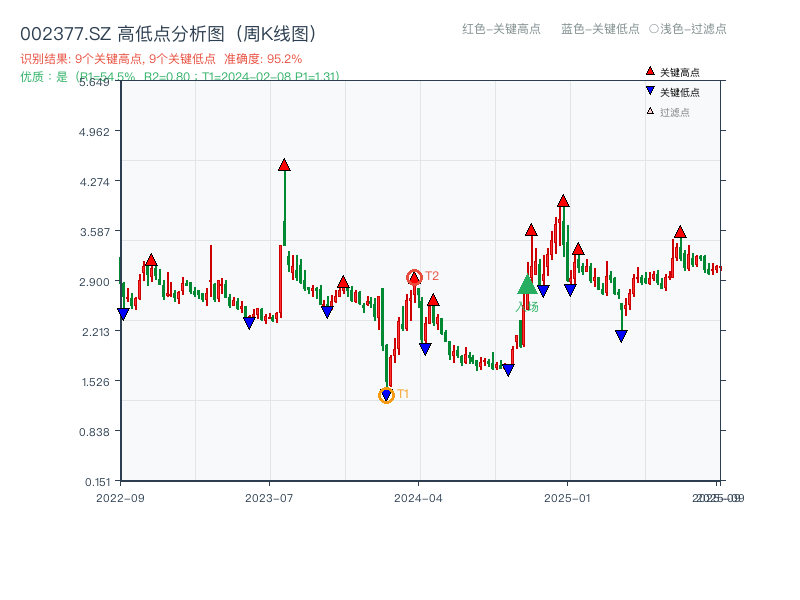
Task: Click the tallest red triangle above the 2023-07 spike
Action: (x=284, y=165)
